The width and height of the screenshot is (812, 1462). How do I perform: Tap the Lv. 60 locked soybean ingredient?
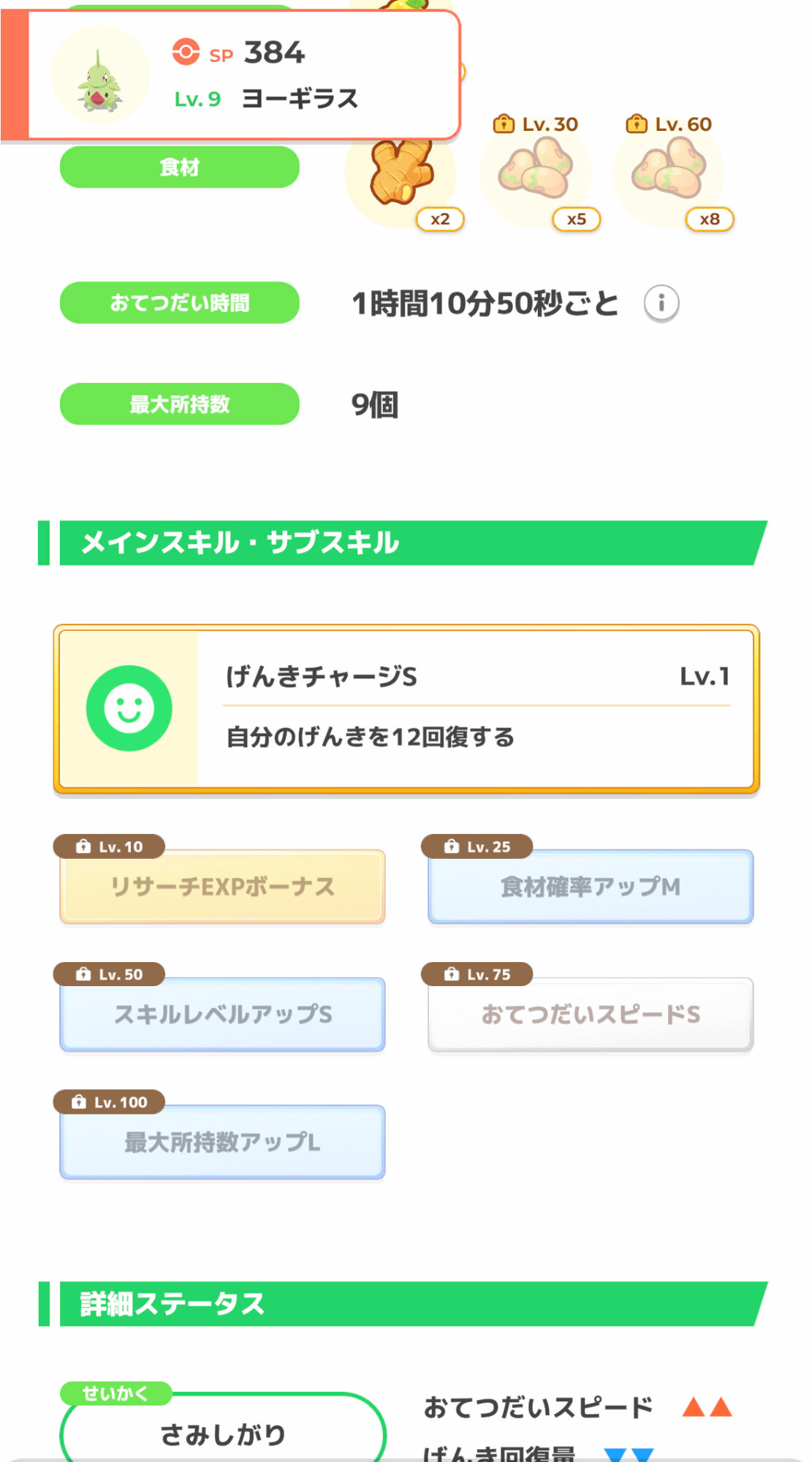(669, 173)
